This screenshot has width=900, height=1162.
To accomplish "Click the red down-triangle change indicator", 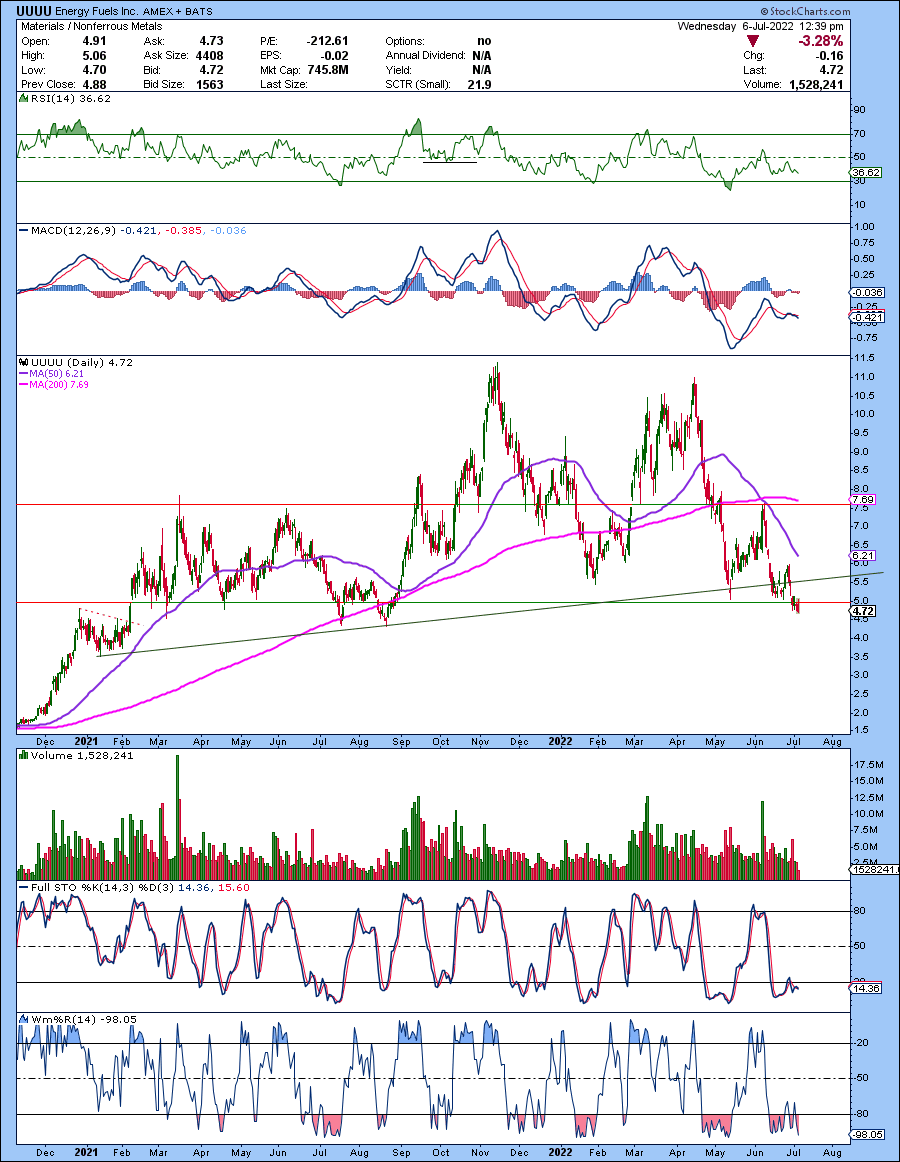I will point(753,42).
